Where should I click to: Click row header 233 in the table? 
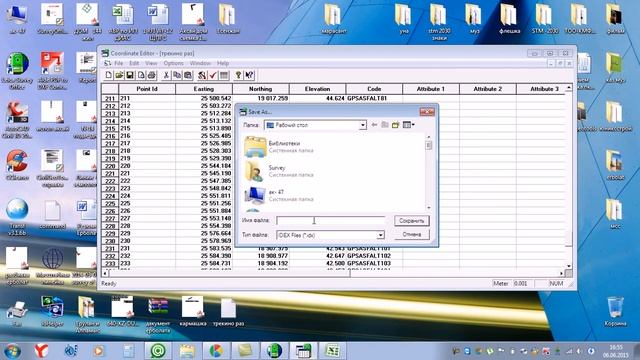coord(110,264)
